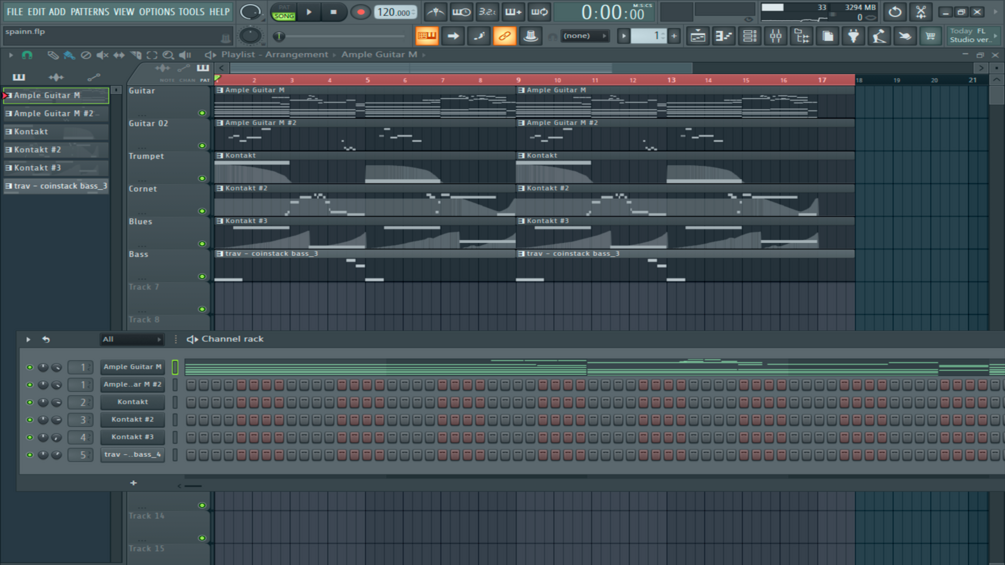Click the Channel rack title speaker arrow
The height and width of the screenshot is (565, 1005).
coord(192,340)
